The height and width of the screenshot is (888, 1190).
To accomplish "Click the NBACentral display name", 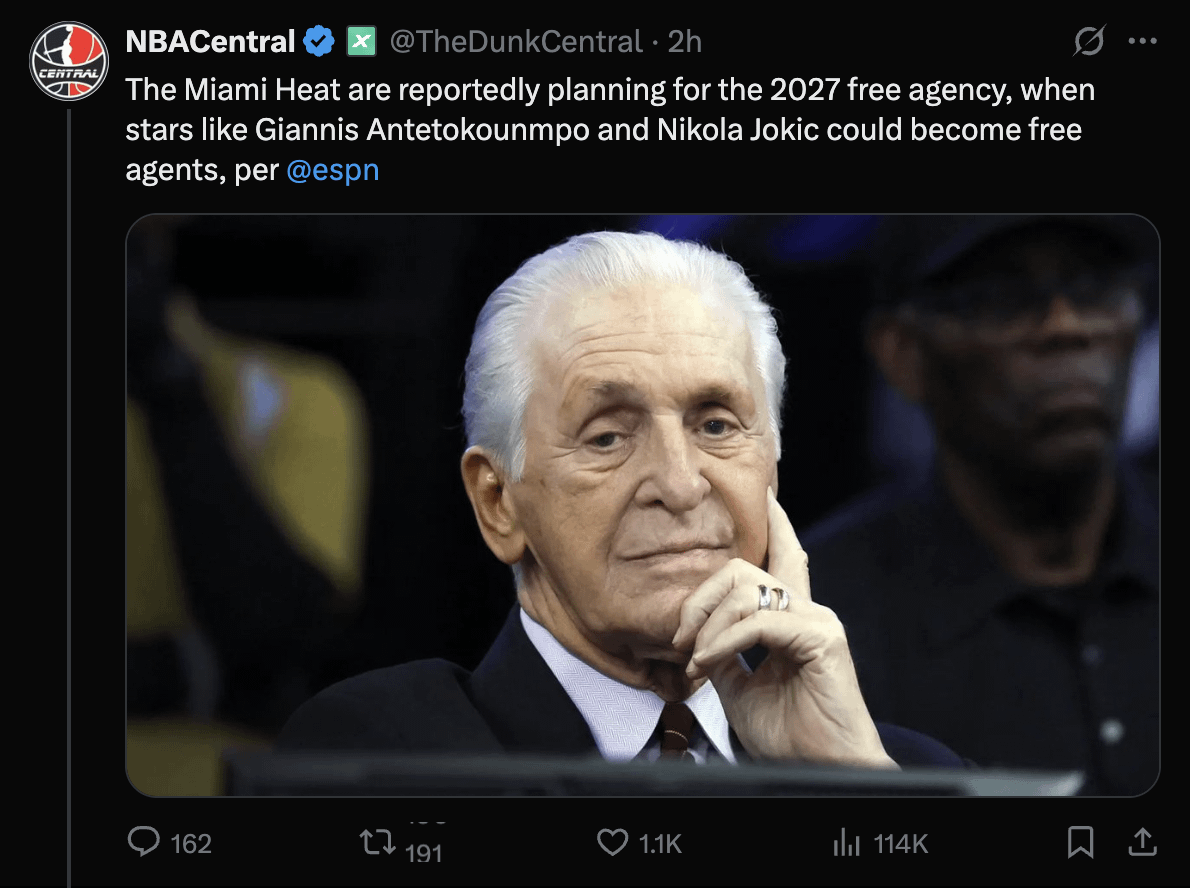I will [210, 42].
